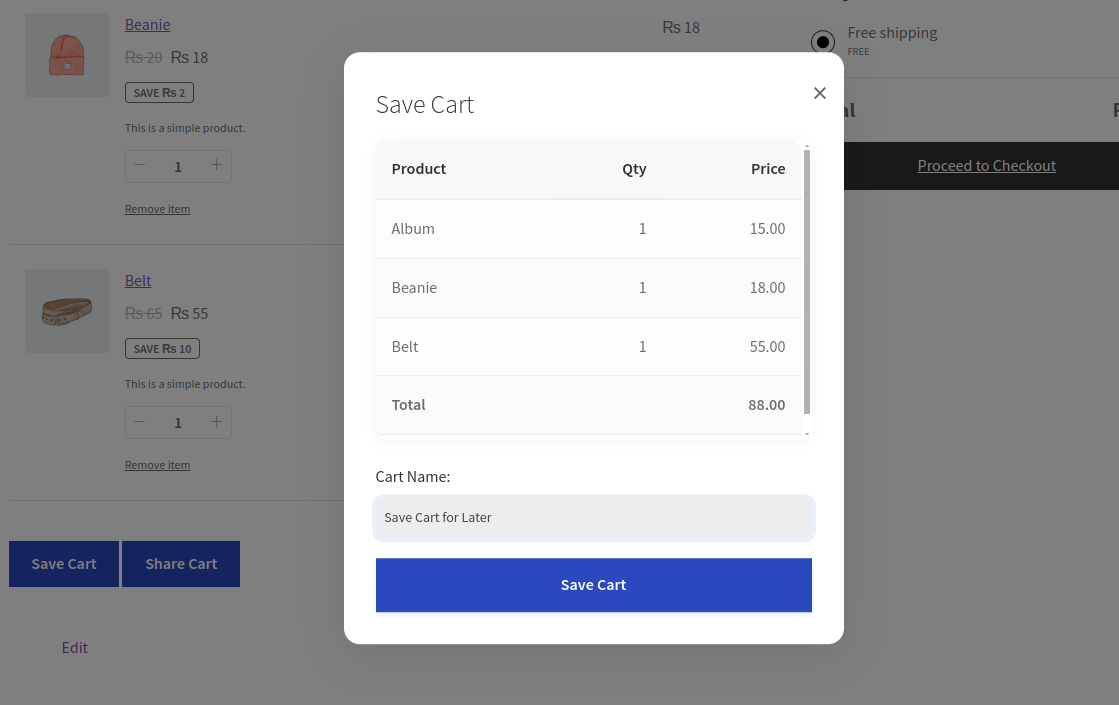Screen dimensions: 1119x705
Task: Remove the Beanie item from cart
Action: coord(157,208)
